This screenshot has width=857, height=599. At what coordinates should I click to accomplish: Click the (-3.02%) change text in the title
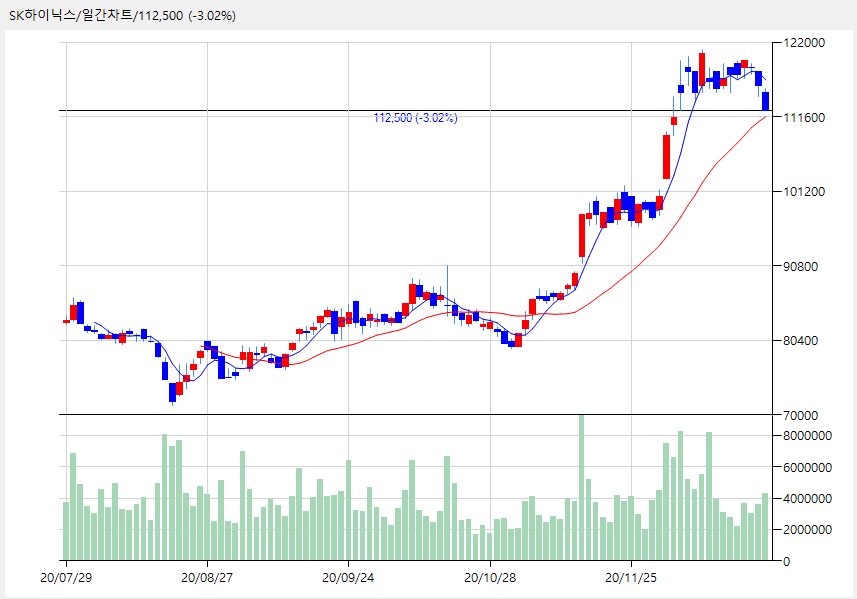[212, 15]
